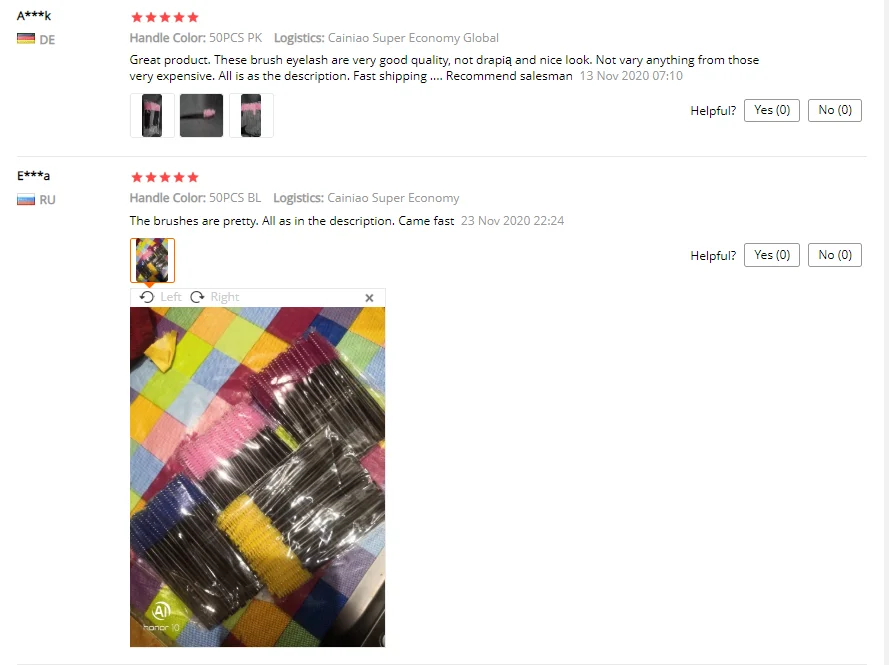Click the 'Left' rotate label
Screen dimensions: 889x665
(x=171, y=297)
